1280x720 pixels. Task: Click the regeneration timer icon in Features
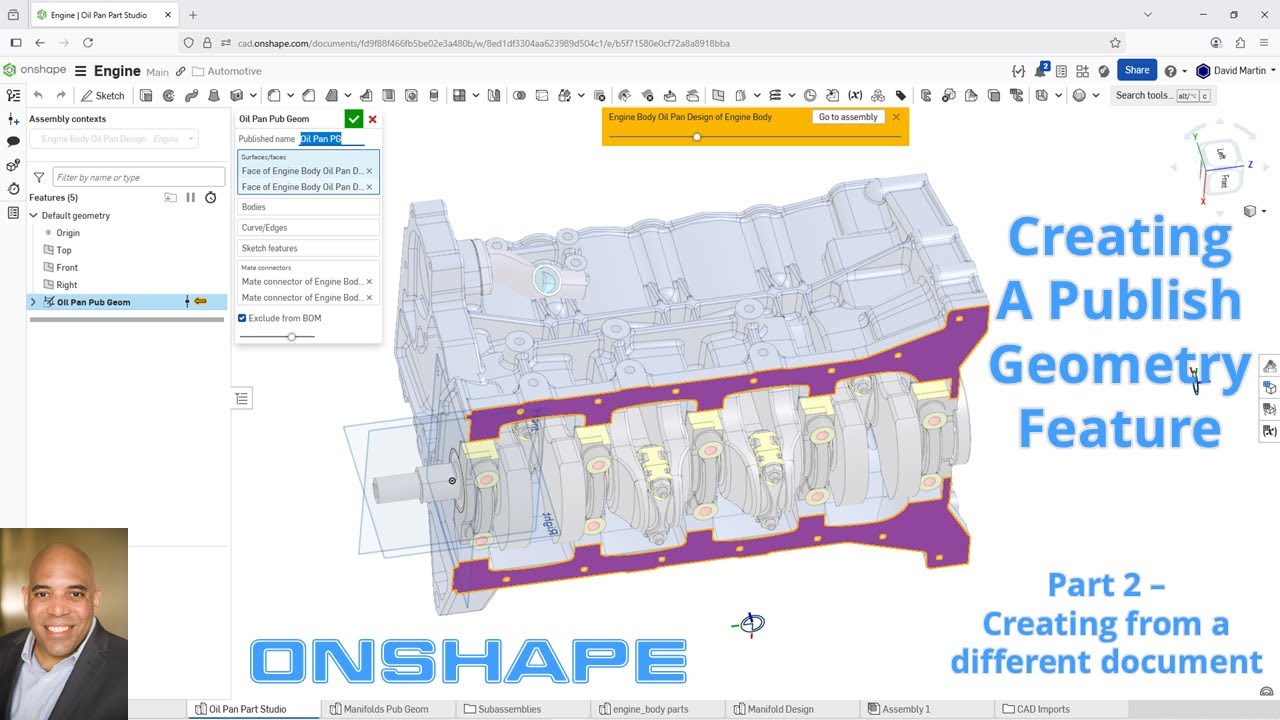(x=211, y=198)
